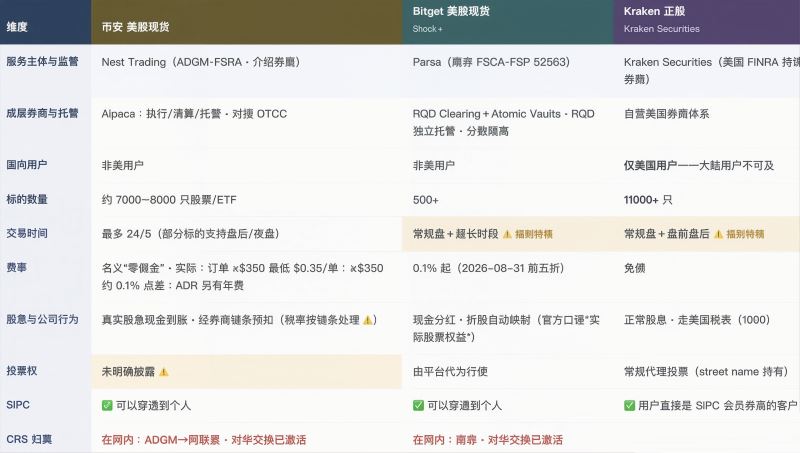Select the '服务主体与监管' row label
Screen dimensions: 800x453
42,61
